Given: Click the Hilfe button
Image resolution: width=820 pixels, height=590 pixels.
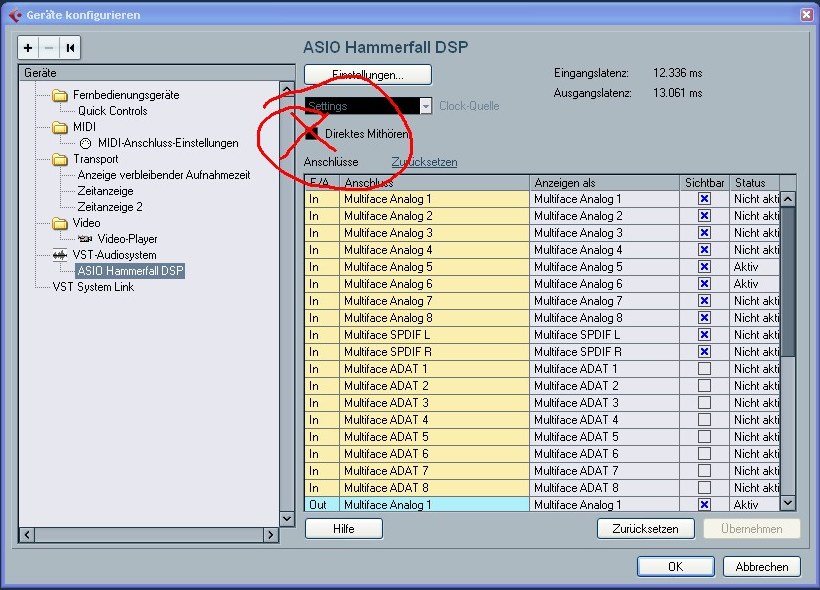Looking at the screenshot, I should tap(344, 529).
